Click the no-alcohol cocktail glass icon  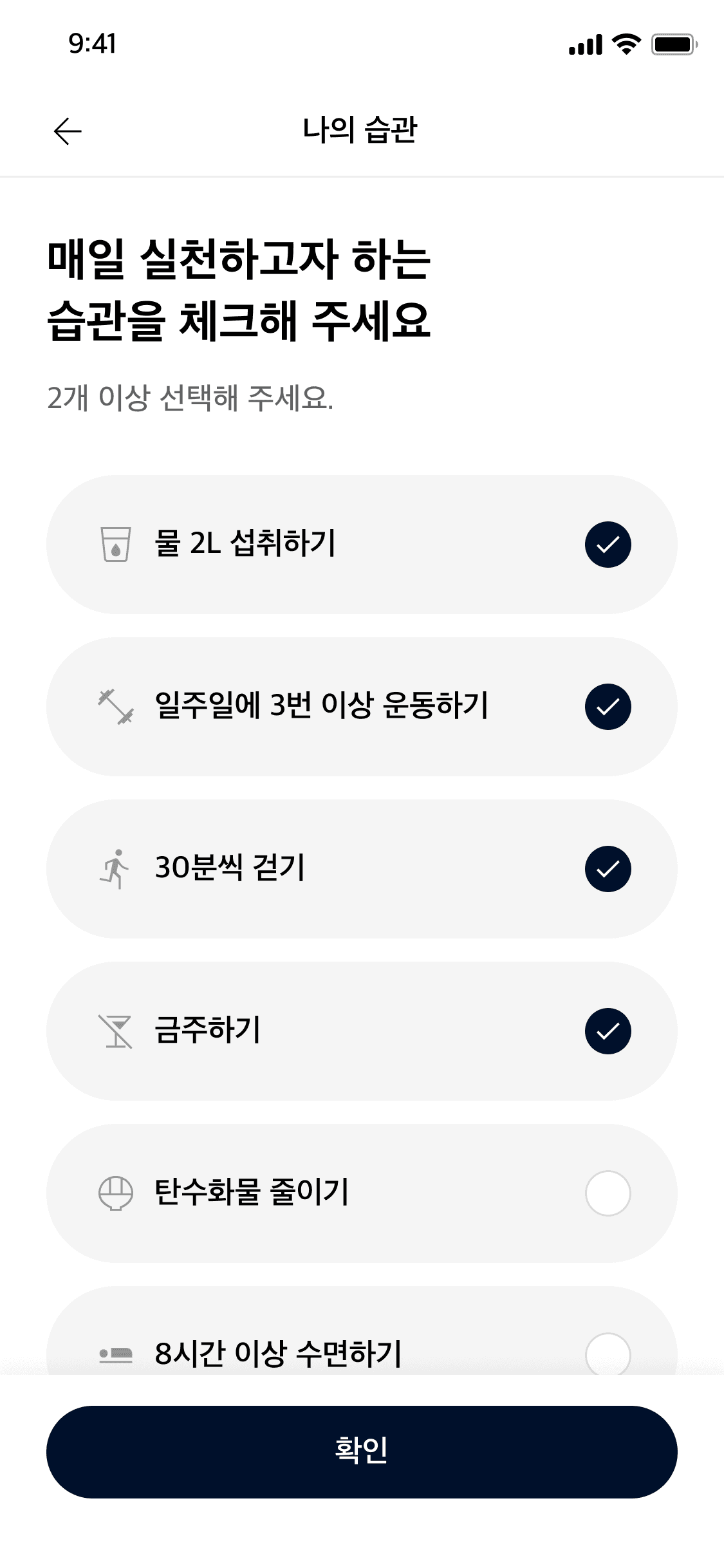coord(116,1031)
